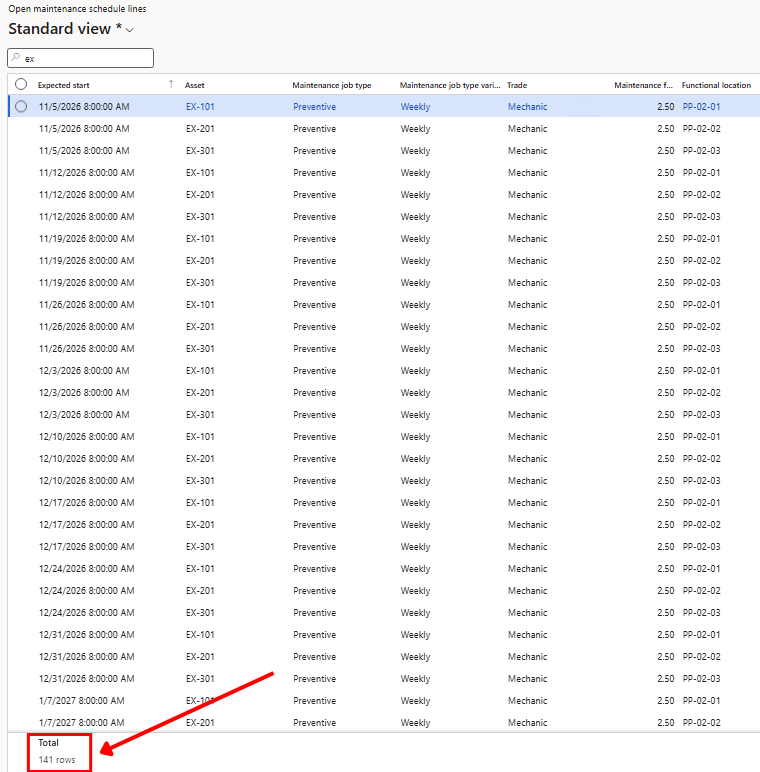The height and width of the screenshot is (772, 760).
Task: Click Mechanic cell in 12/31/2026 EX-201 row
Action: pyautogui.click(x=528, y=657)
